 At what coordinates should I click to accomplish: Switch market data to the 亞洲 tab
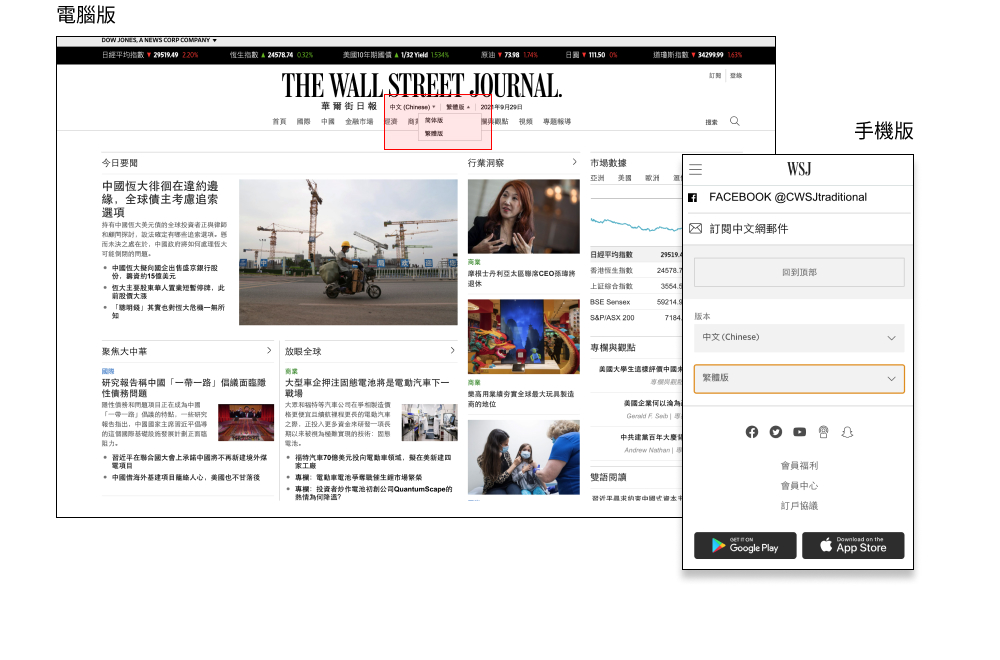[598, 179]
